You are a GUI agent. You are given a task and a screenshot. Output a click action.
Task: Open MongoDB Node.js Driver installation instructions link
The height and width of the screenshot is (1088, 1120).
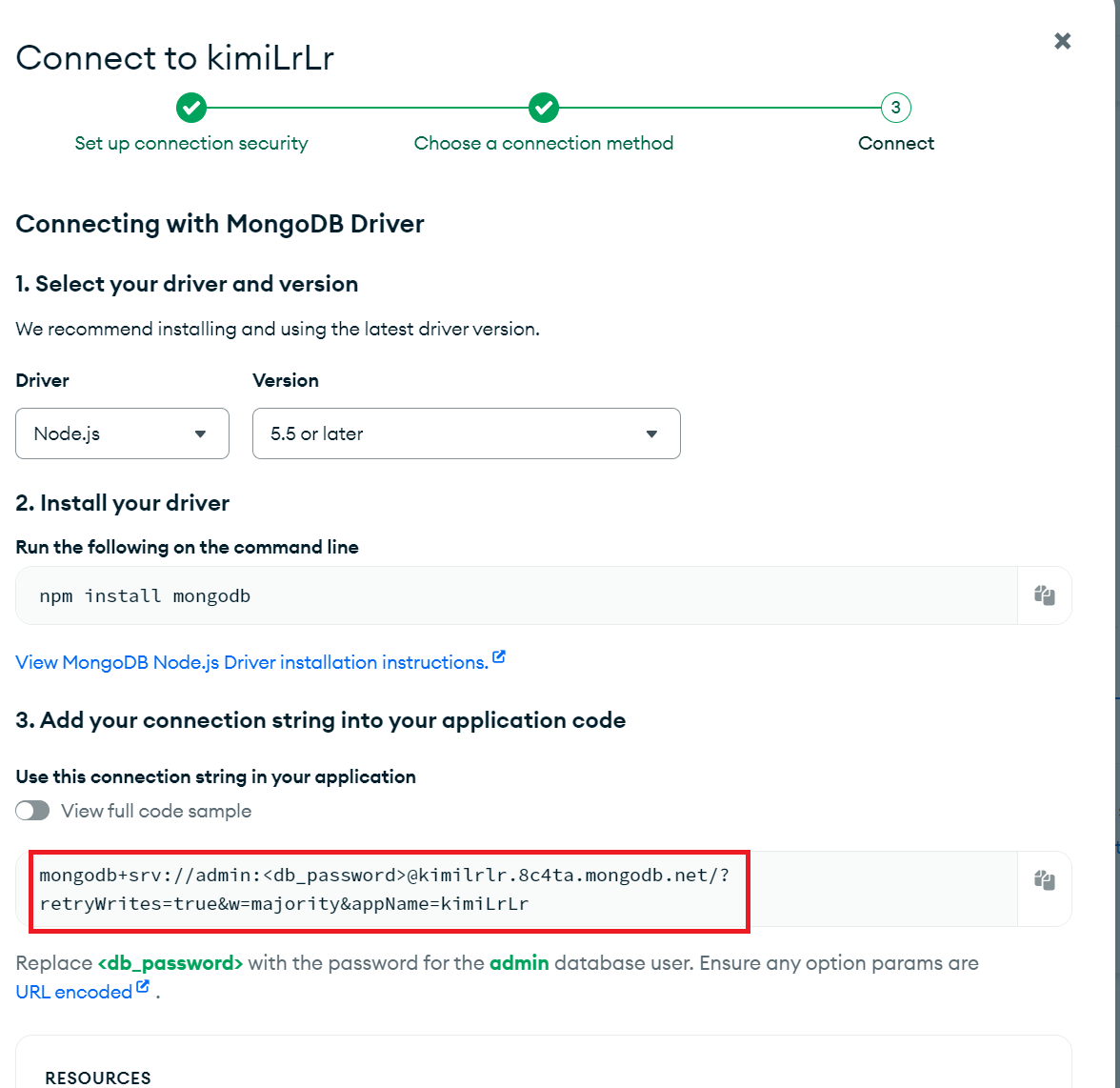(x=260, y=662)
